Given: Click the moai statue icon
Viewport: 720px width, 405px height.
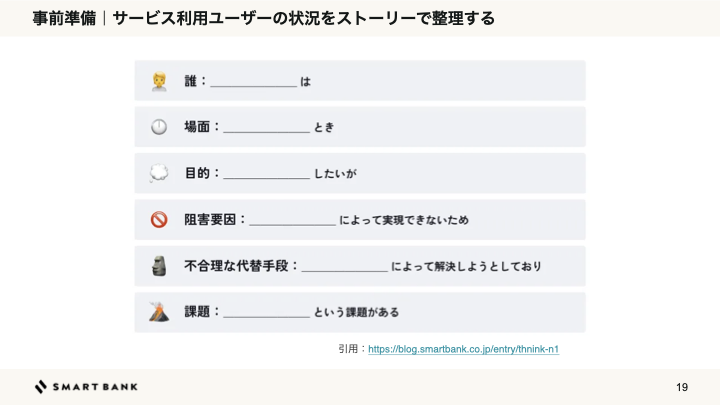Looking at the screenshot, I should point(159,266).
